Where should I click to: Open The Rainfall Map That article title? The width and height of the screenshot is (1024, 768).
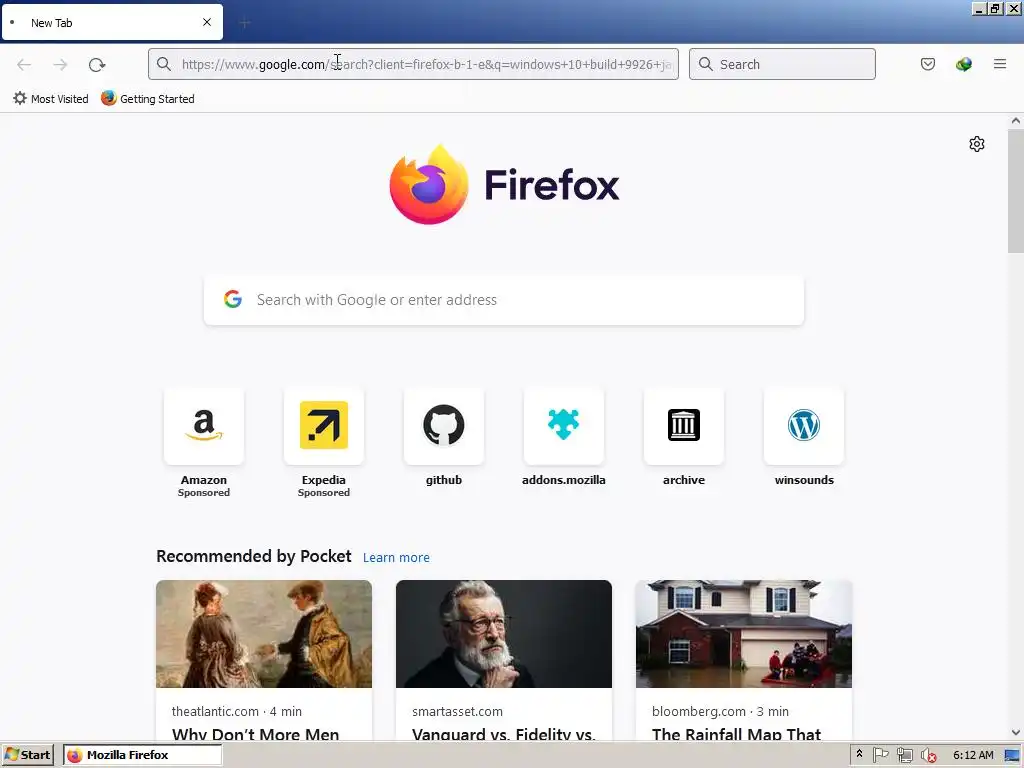[736, 734]
